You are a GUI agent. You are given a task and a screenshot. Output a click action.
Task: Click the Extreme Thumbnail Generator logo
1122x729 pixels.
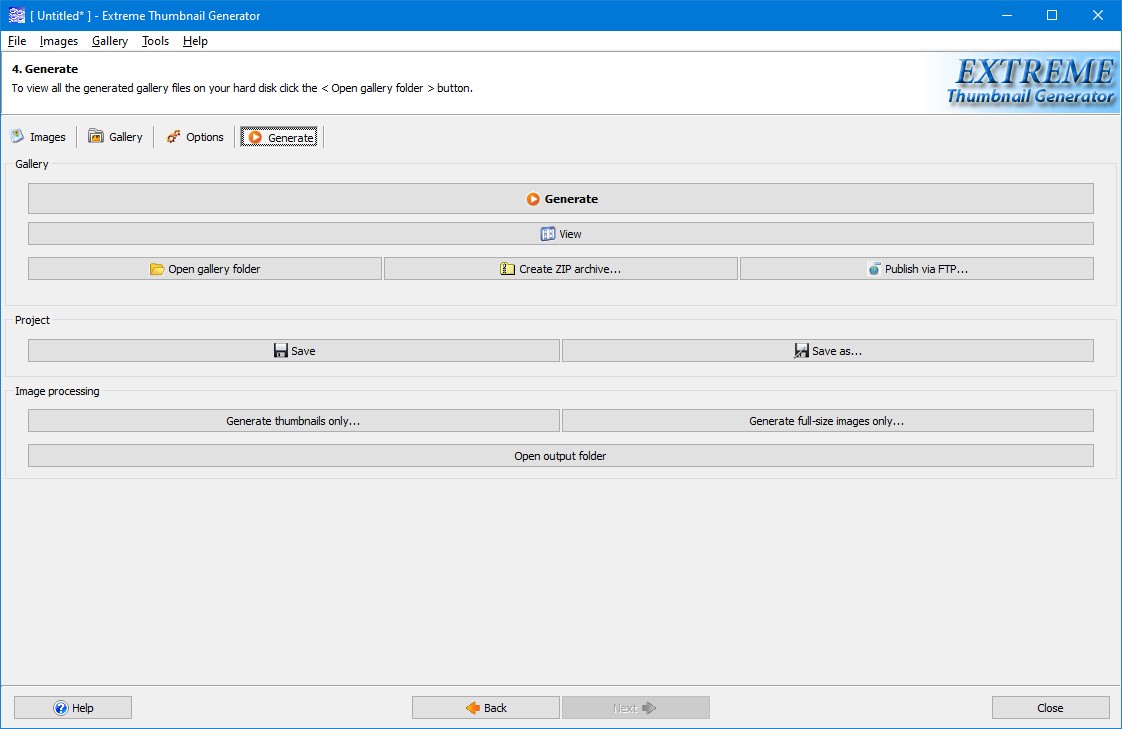tap(1030, 82)
